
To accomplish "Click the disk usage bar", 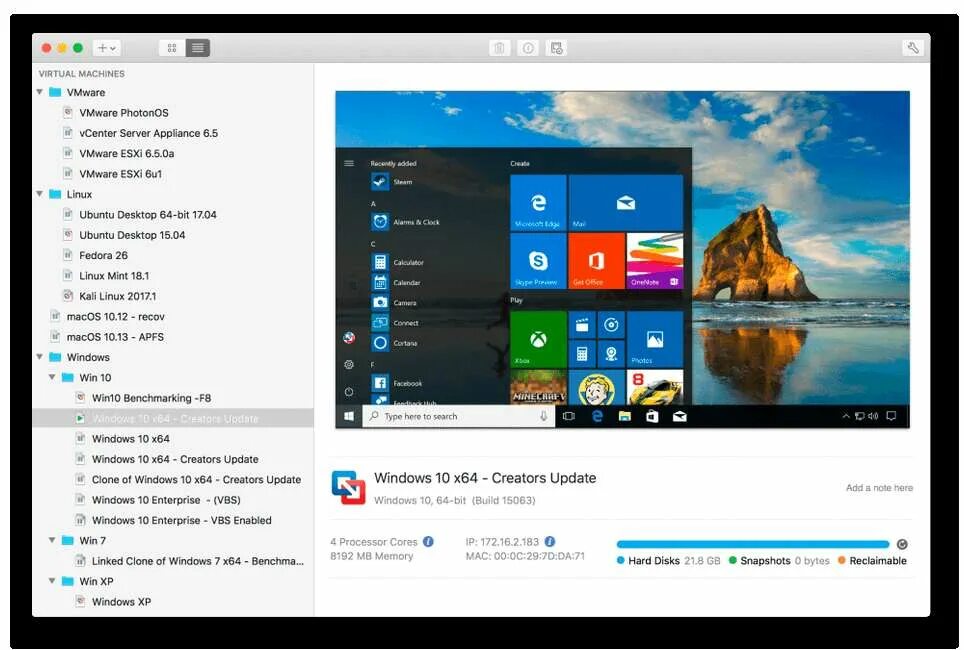I will tap(753, 544).
